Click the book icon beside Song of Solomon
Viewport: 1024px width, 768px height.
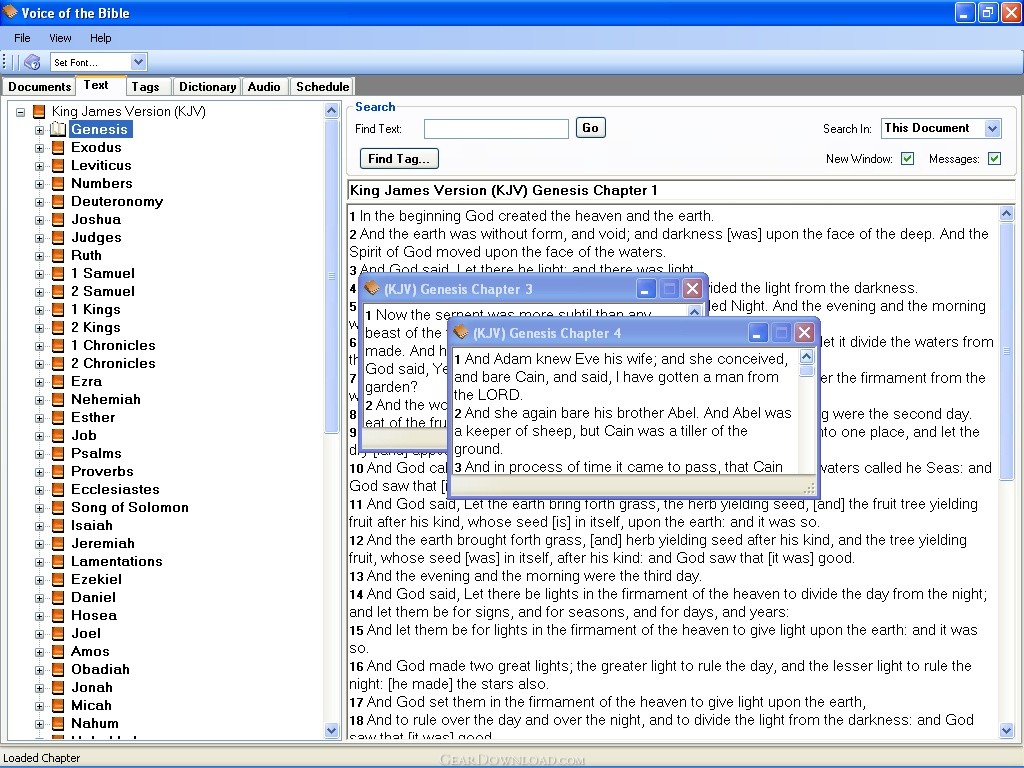click(58, 507)
